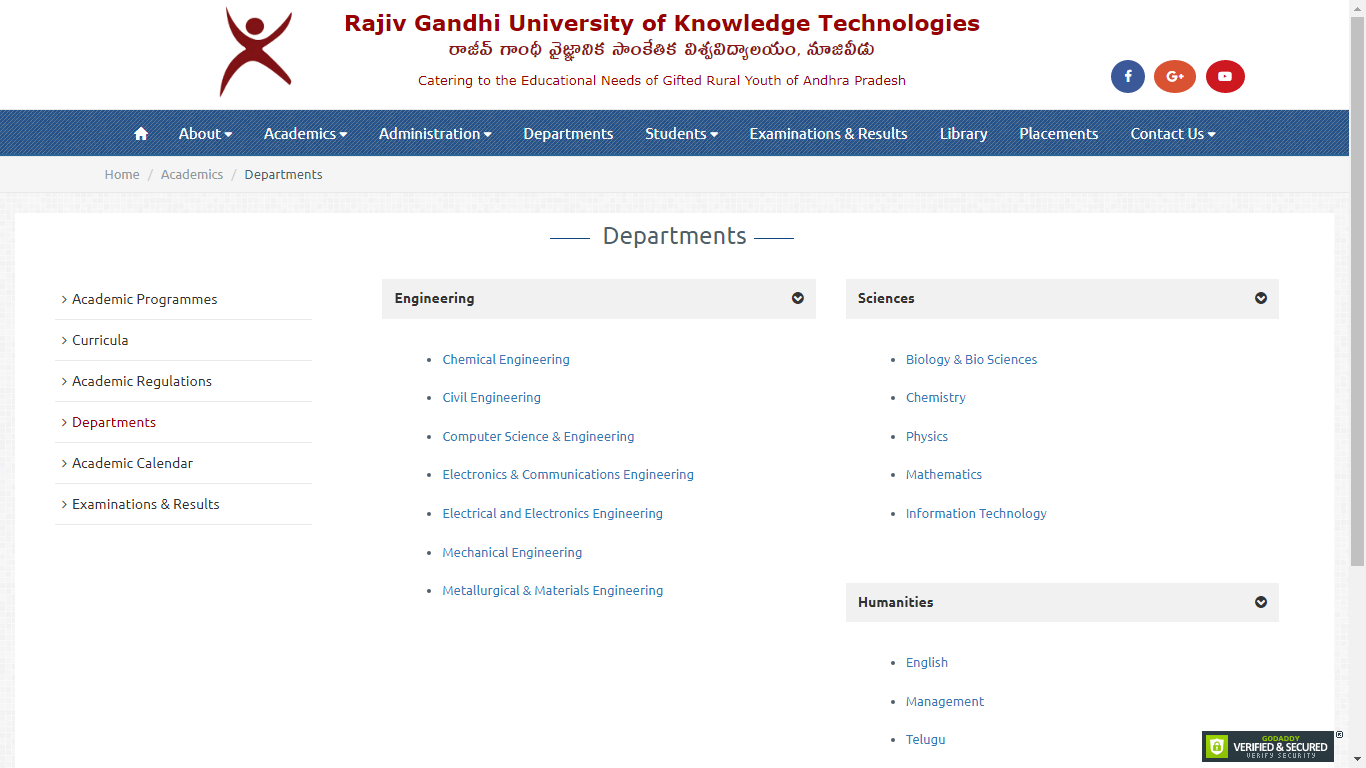Collapse the Engineering panel chevron

(x=797, y=298)
